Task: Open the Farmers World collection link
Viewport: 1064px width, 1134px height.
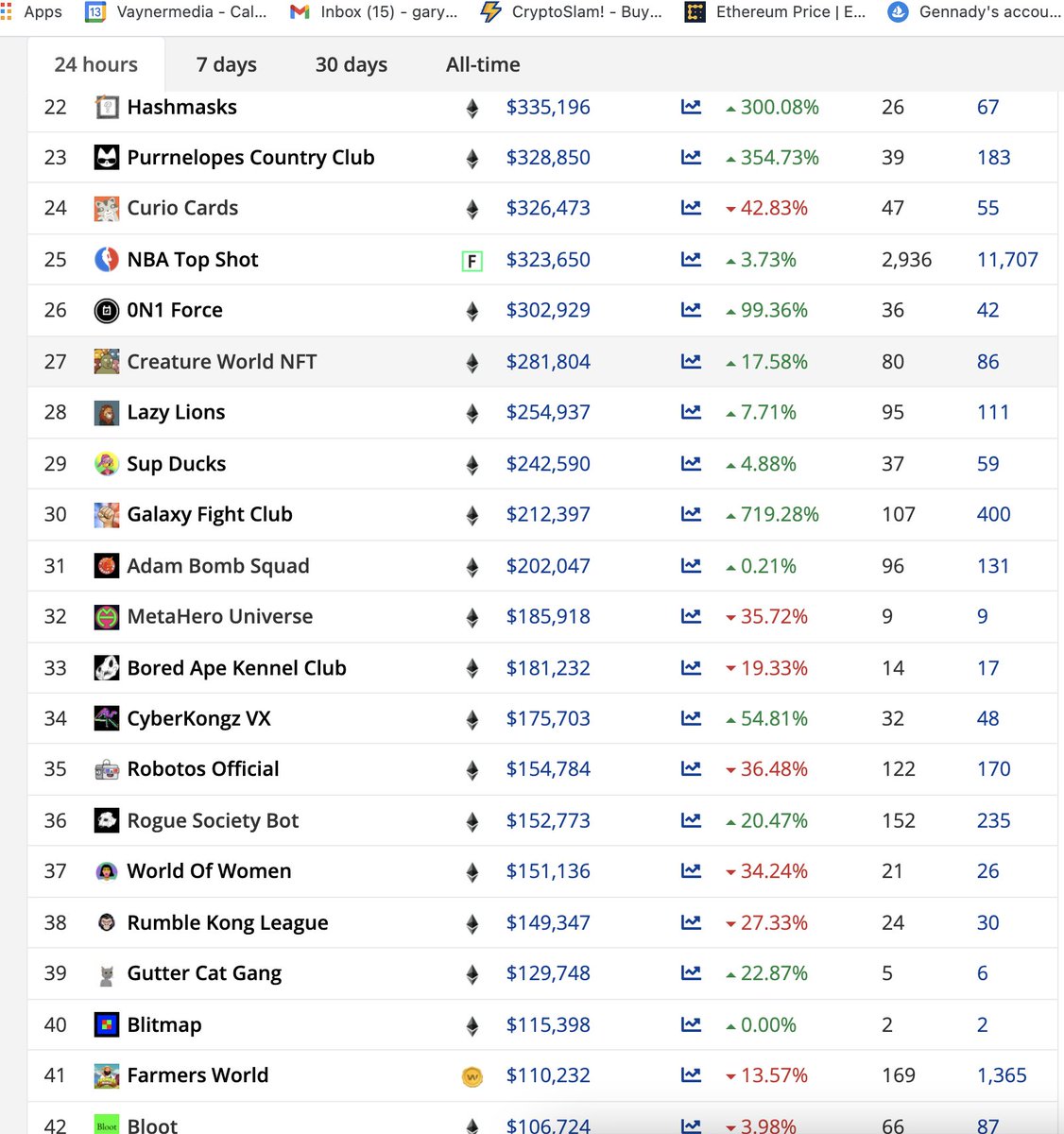Action: click(197, 1075)
